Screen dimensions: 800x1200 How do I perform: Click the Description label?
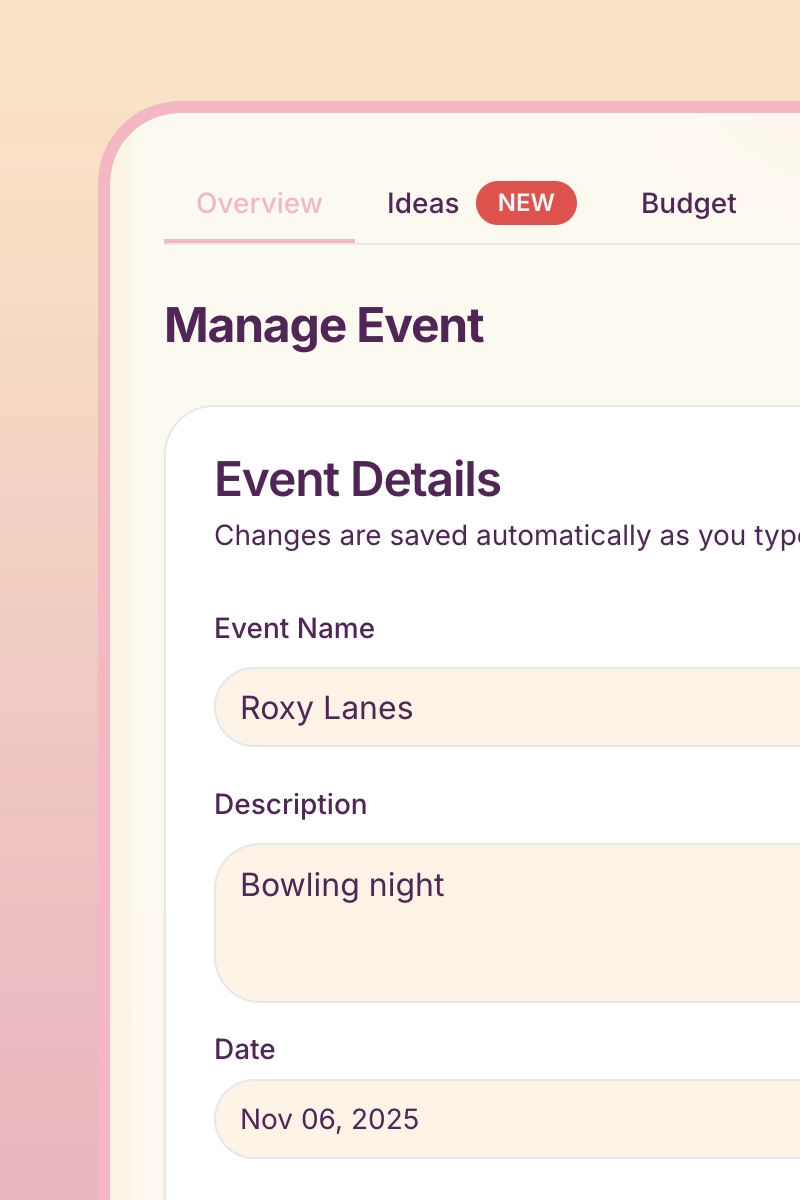click(x=290, y=804)
